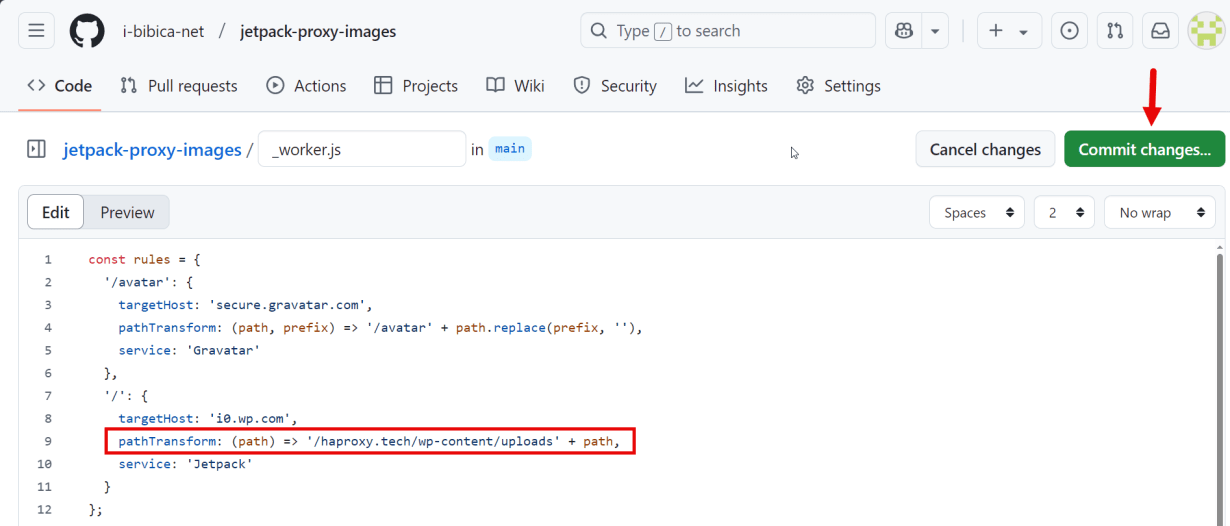This screenshot has height=526, width=1230.
Task: Click the GitHub logo icon
Action: pyautogui.click(x=87, y=31)
